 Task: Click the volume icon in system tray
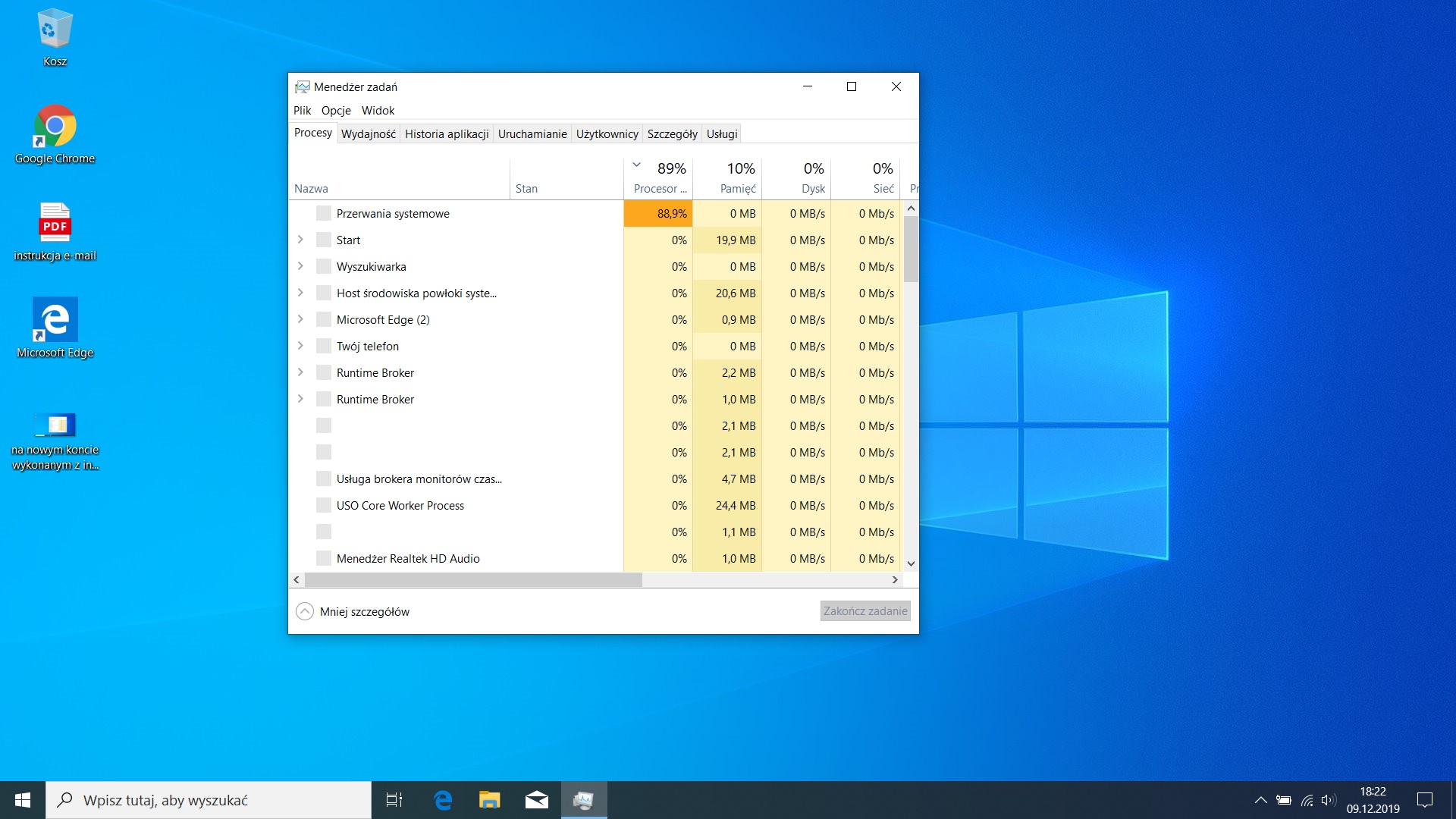click(1328, 800)
